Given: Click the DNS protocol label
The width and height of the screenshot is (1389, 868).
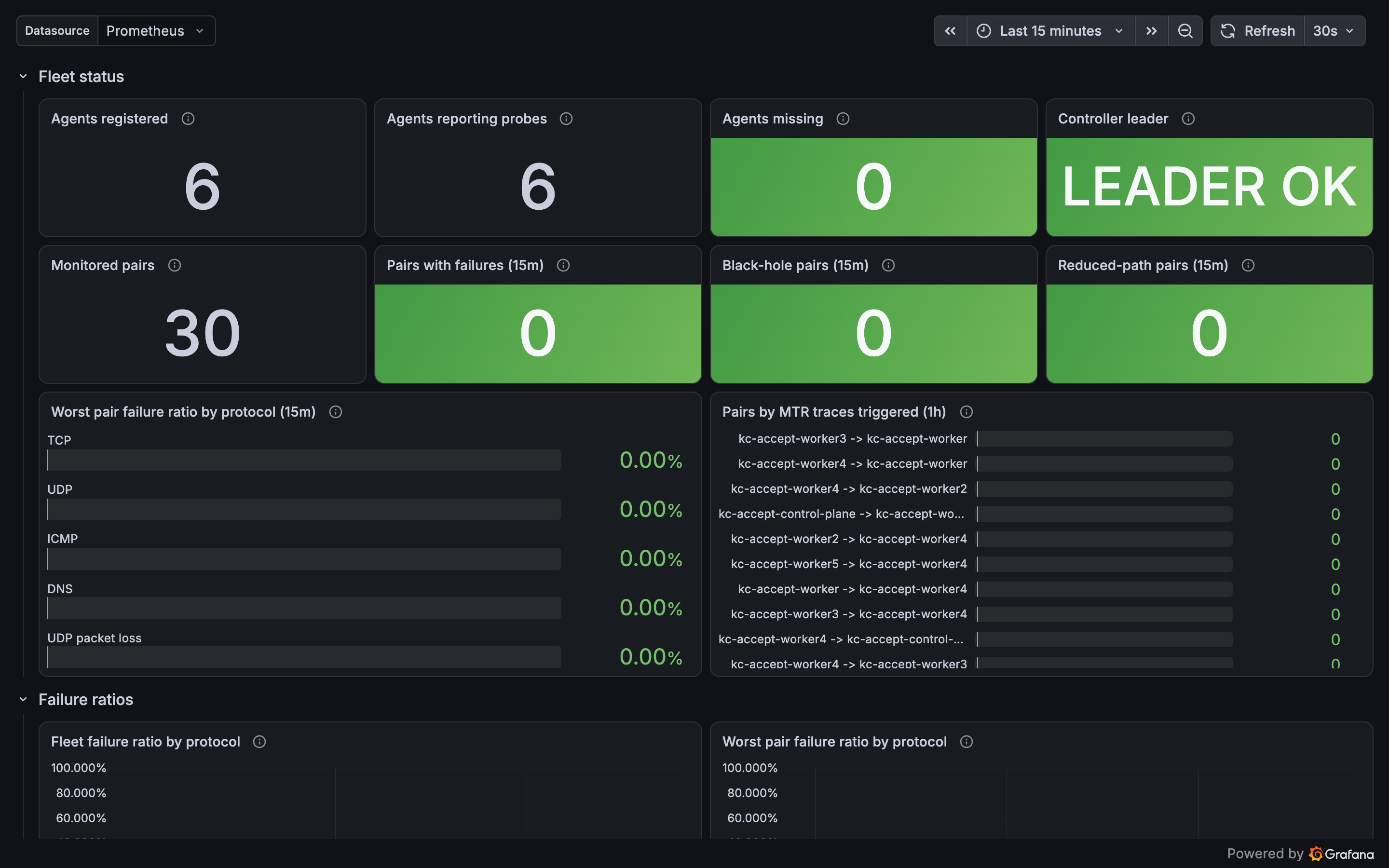Looking at the screenshot, I should (60, 588).
